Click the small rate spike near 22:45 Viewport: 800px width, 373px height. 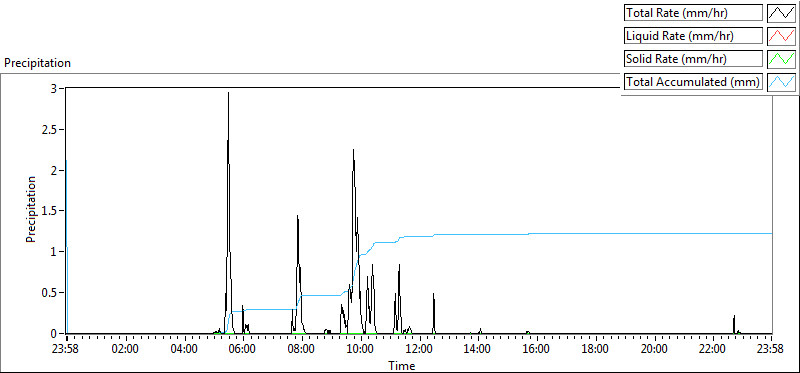point(734,324)
